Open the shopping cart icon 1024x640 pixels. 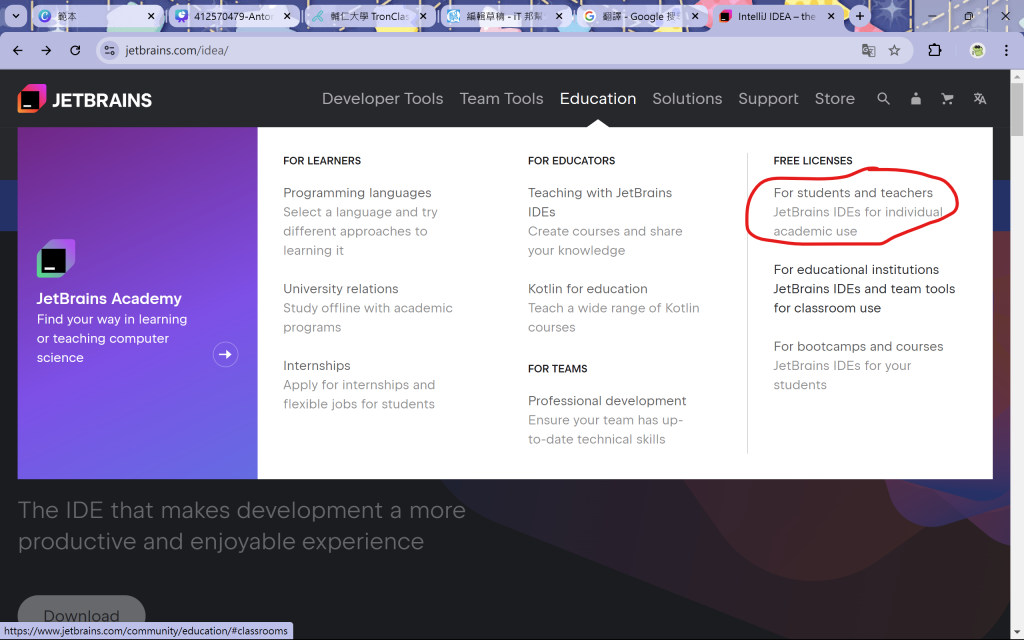click(x=947, y=99)
